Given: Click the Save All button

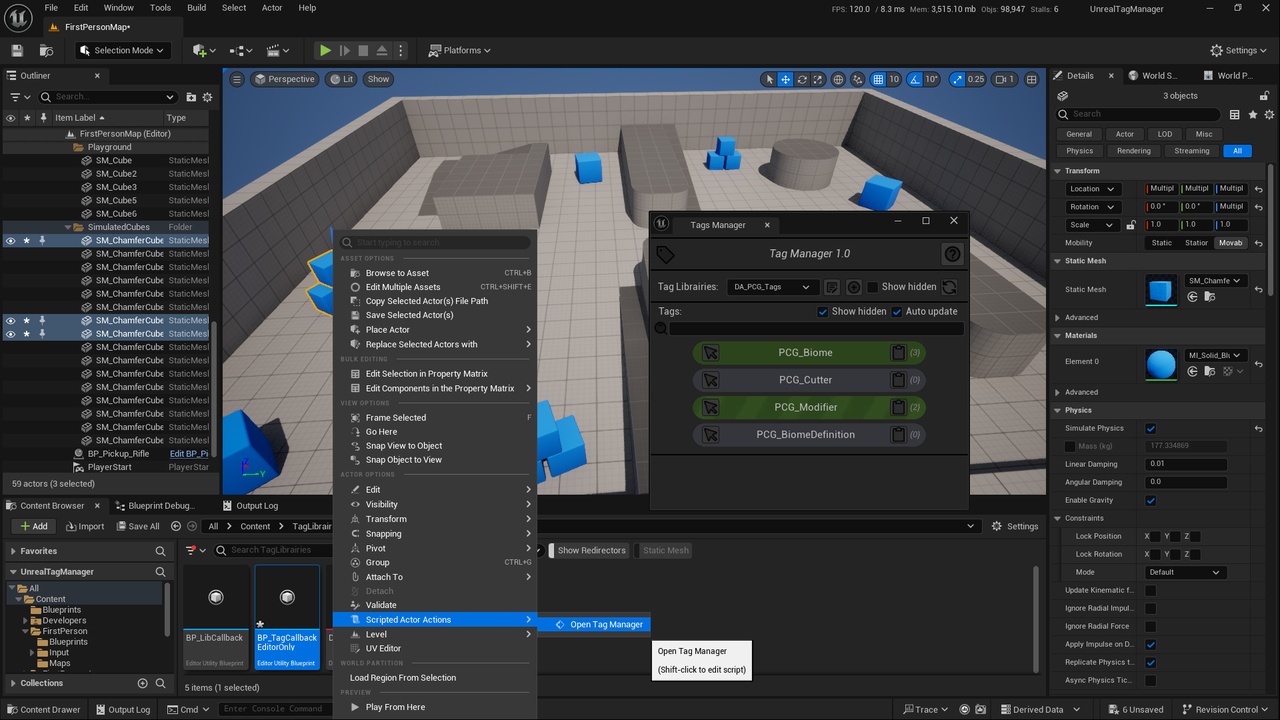Looking at the screenshot, I should [x=137, y=526].
